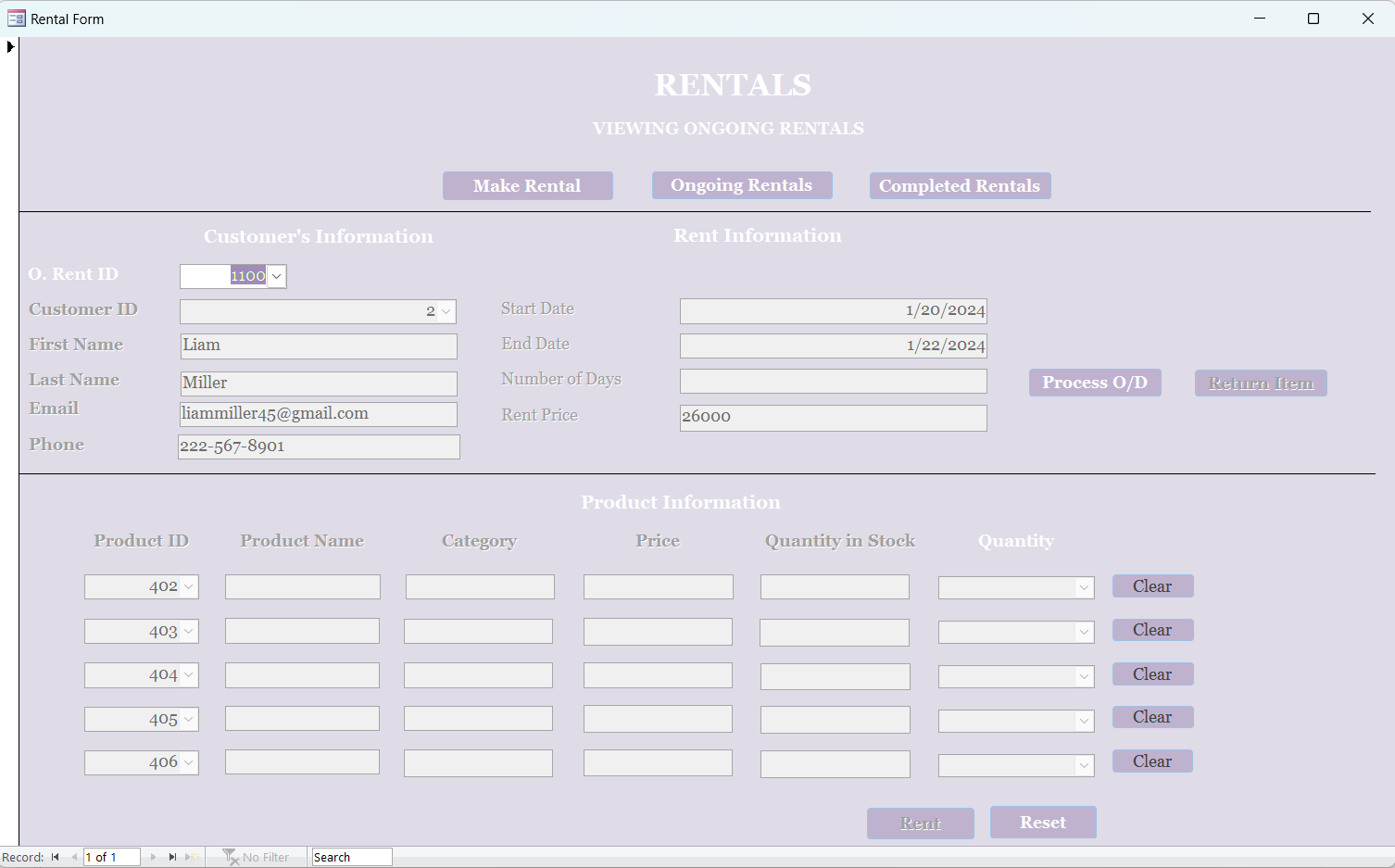Viewport: 1395px width, 868px height.
Task: Jump to last record arrow
Action: (x=172, y=857)
